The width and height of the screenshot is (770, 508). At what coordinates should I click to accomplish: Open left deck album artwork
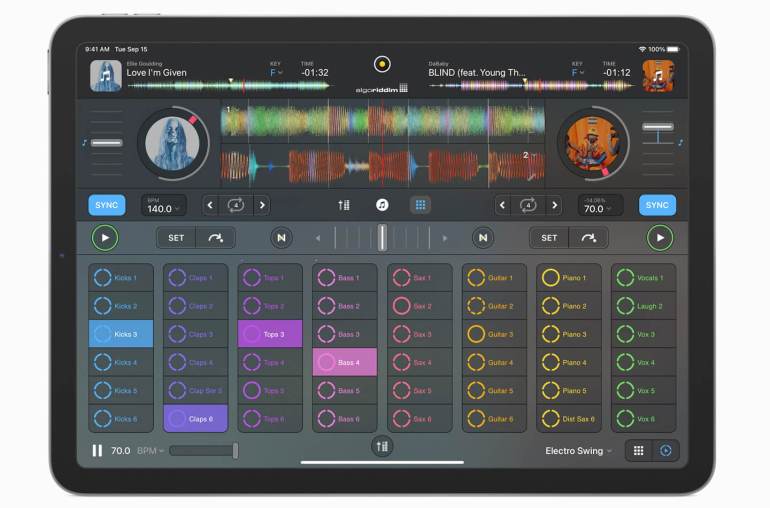tap(106, 76)
